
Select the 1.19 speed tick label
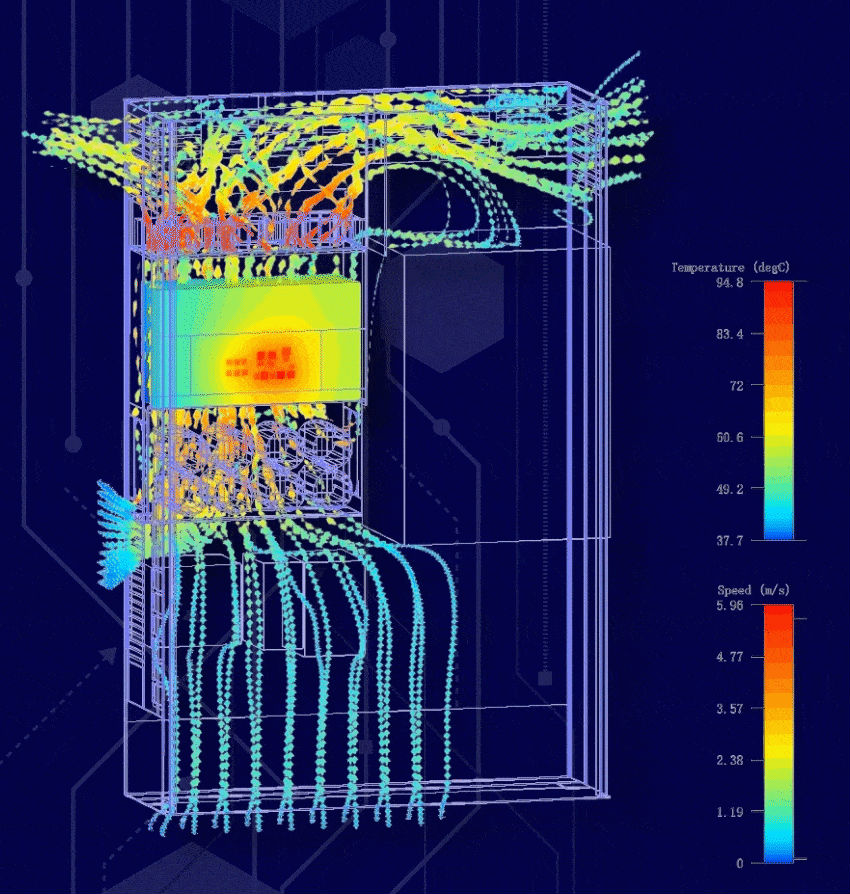730,812
